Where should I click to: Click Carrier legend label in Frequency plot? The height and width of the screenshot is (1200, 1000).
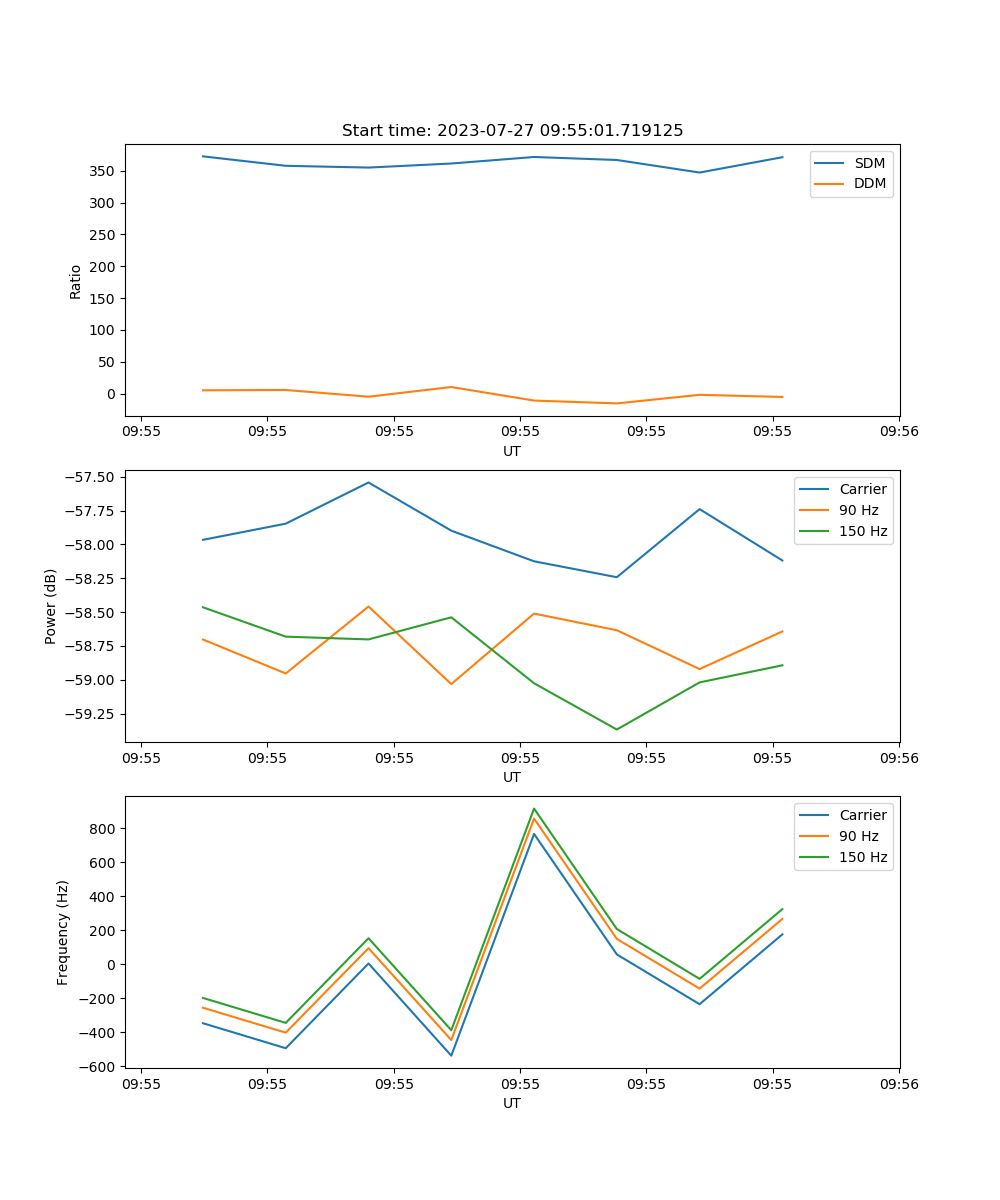pos(862,815)
